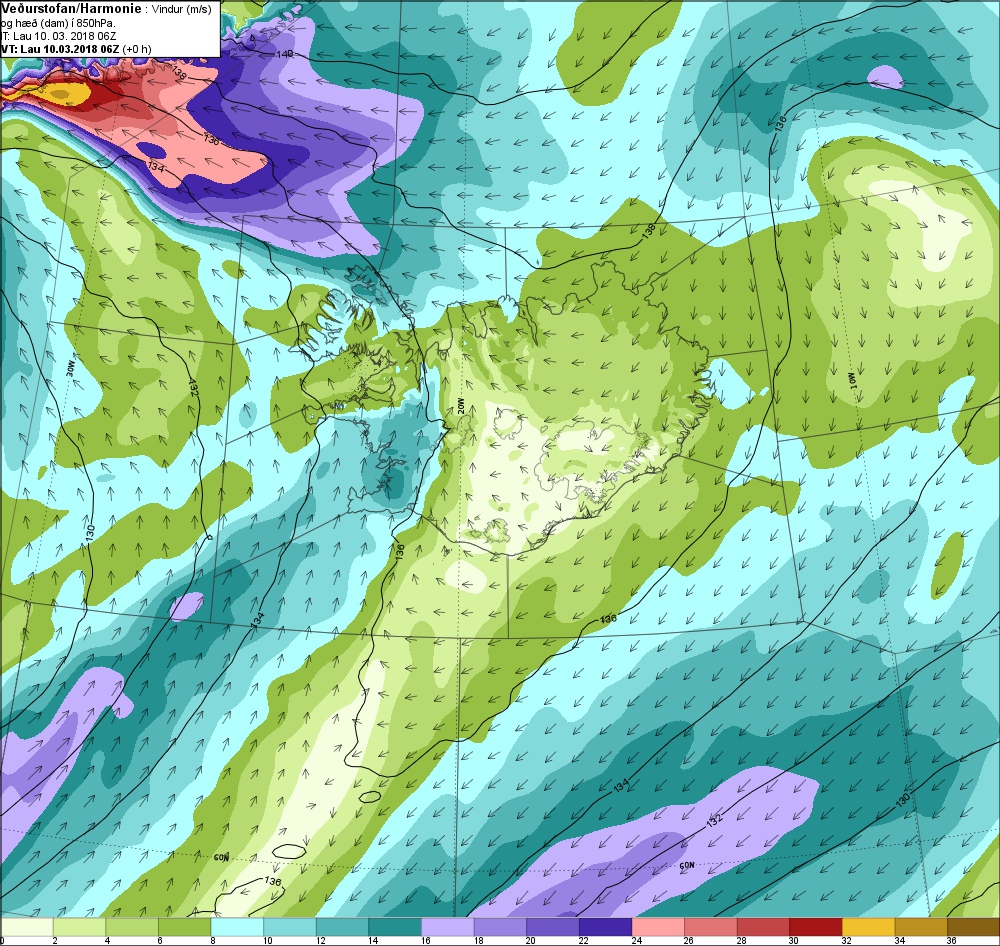Click legend value '20'

point(531,940)
